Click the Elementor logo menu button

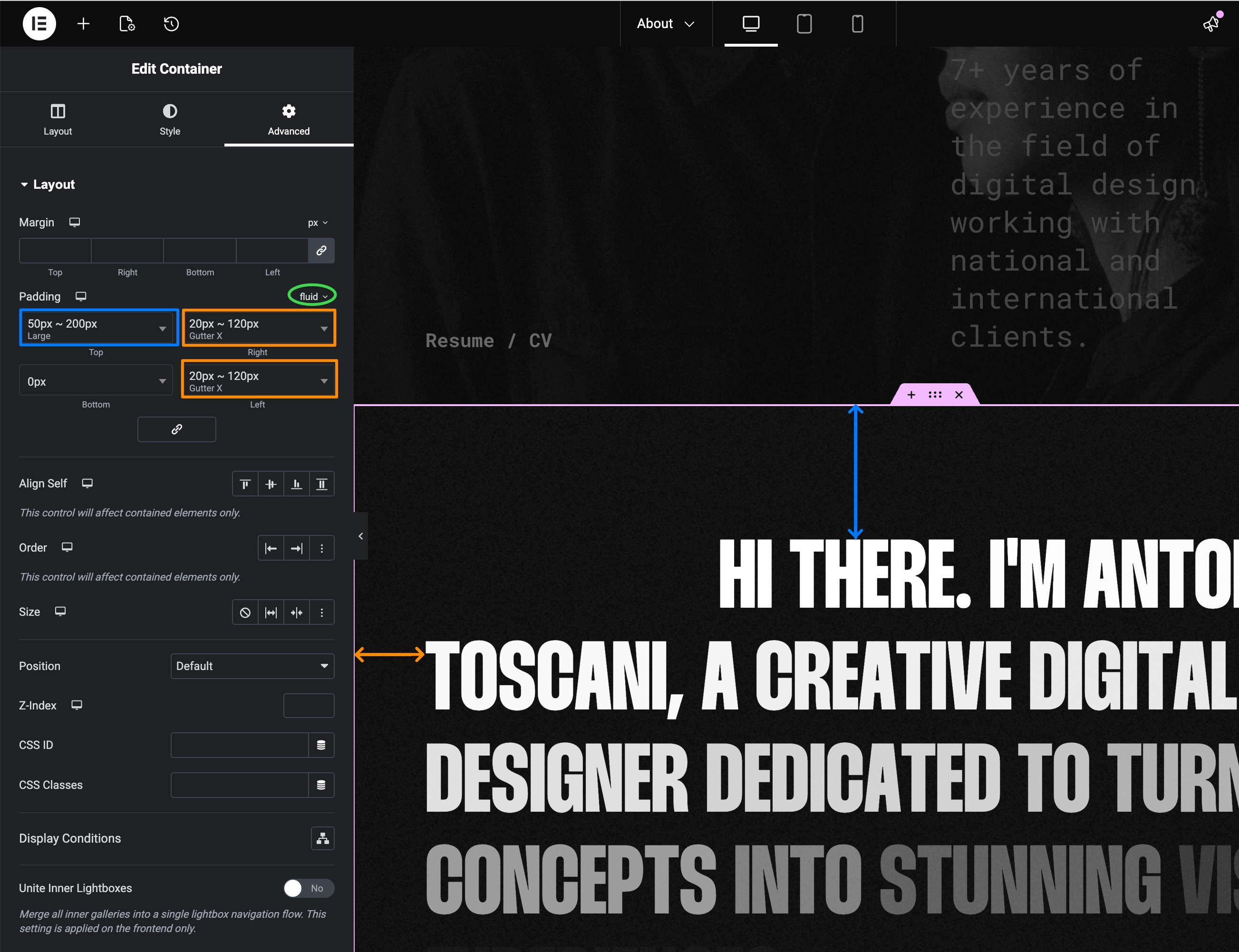coord(39,24)
